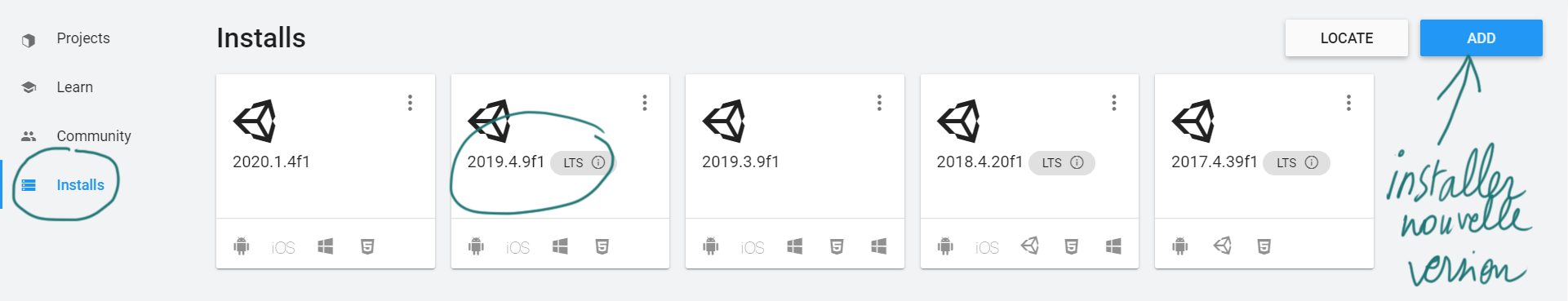Open options menu for Unity 2020.1.4f1

tap(410, 103)
